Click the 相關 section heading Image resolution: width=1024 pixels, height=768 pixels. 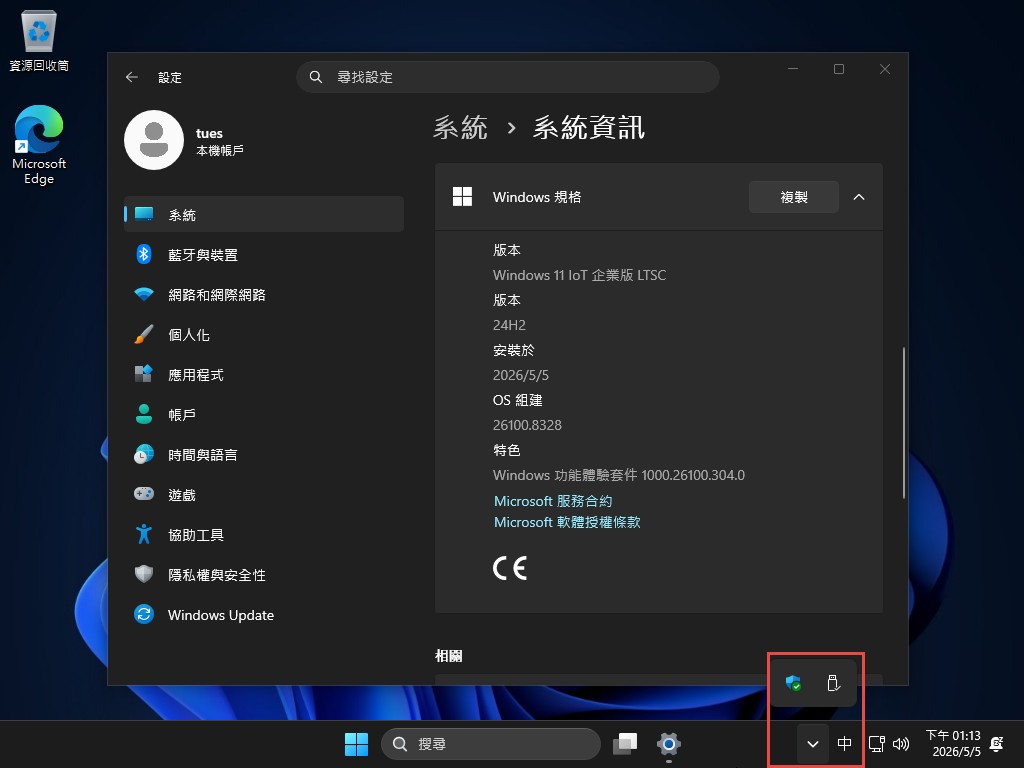click(449, 656)
